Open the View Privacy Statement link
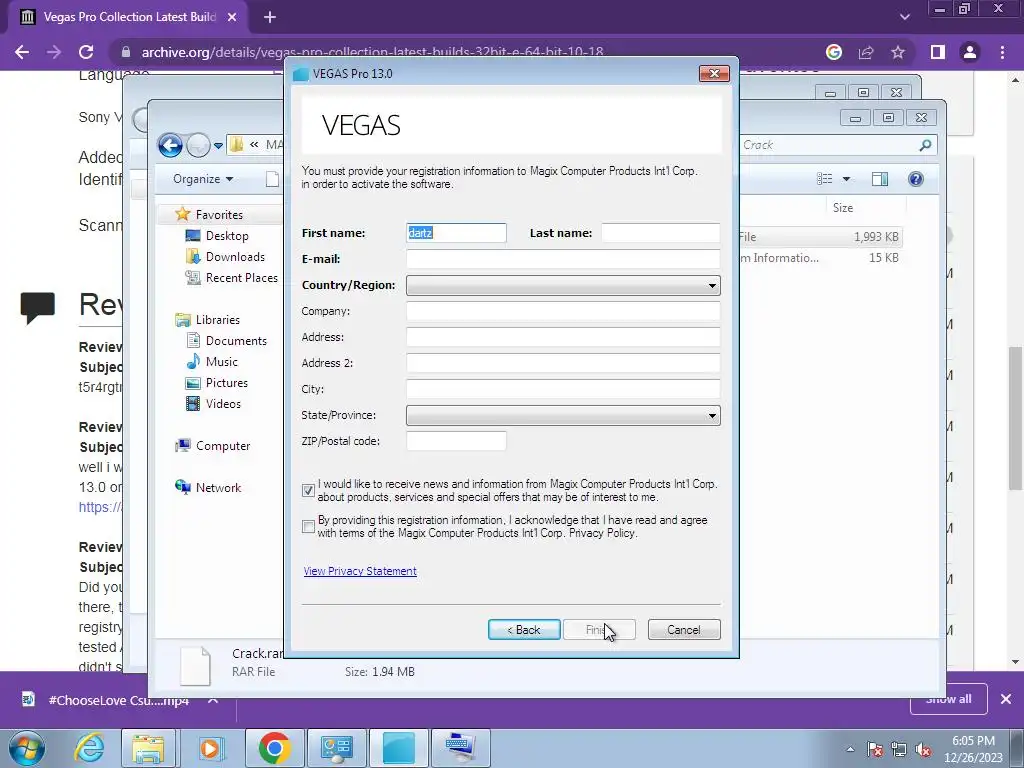1024x768 pixels. [360, 571]
